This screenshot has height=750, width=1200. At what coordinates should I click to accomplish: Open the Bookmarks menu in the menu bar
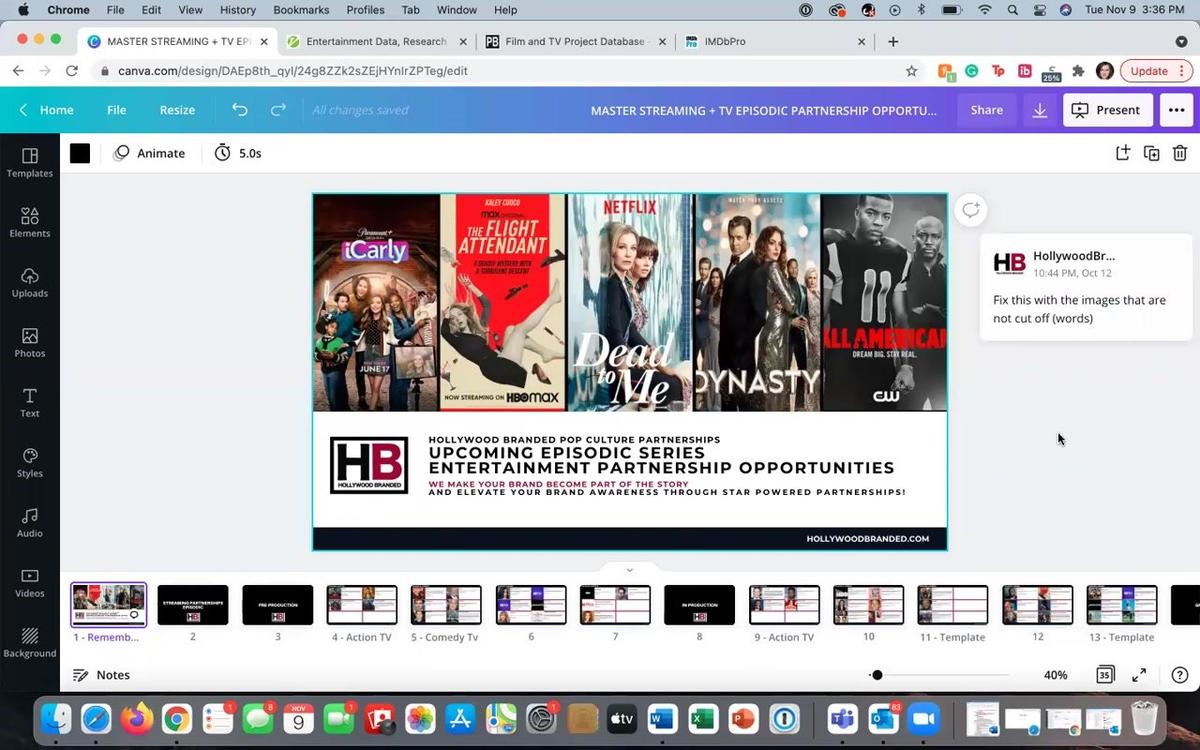click(x=301, y=10)
